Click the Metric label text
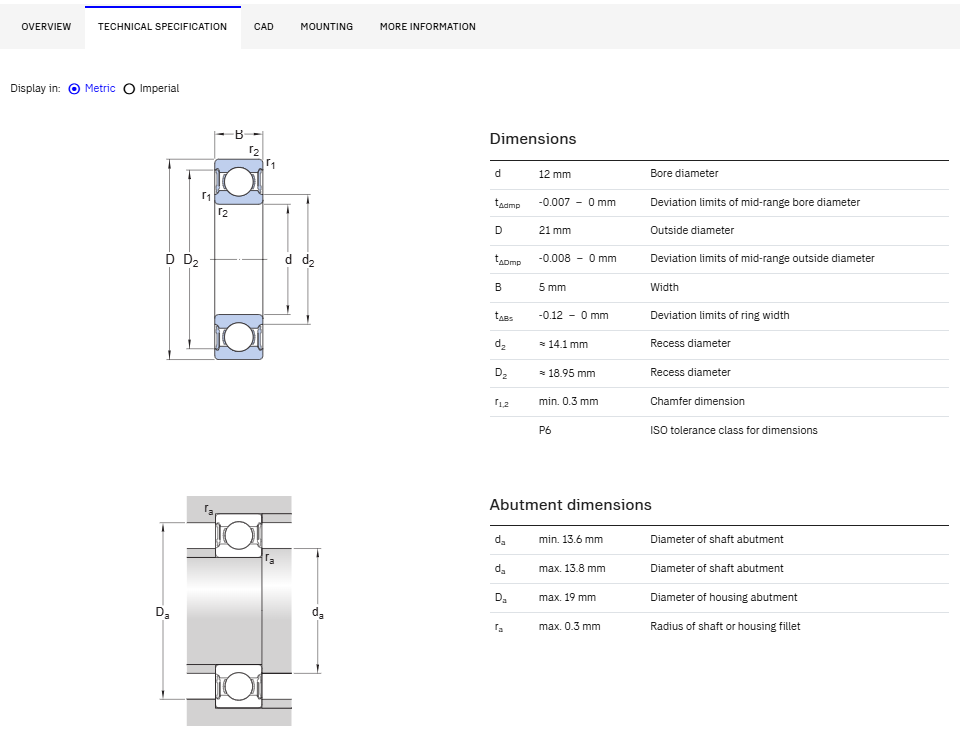The image size is (960, 742). [x=100, y=88]
